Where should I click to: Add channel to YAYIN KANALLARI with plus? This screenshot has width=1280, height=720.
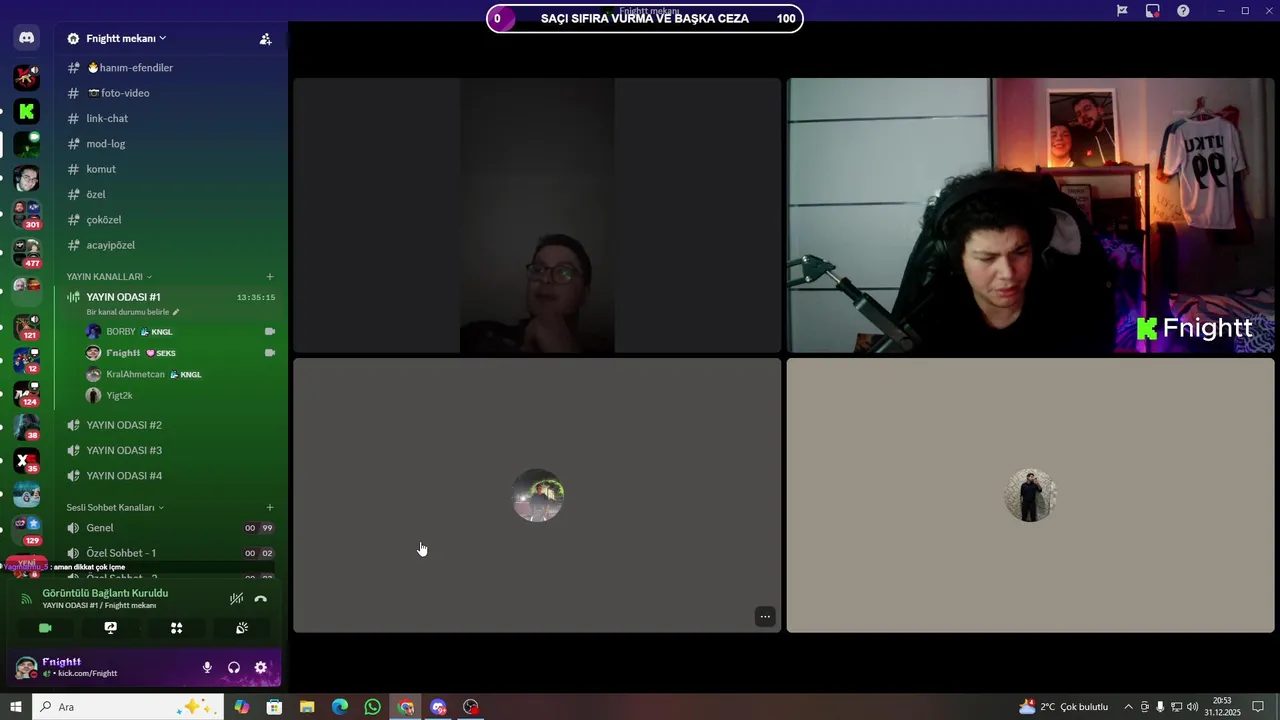270,276
